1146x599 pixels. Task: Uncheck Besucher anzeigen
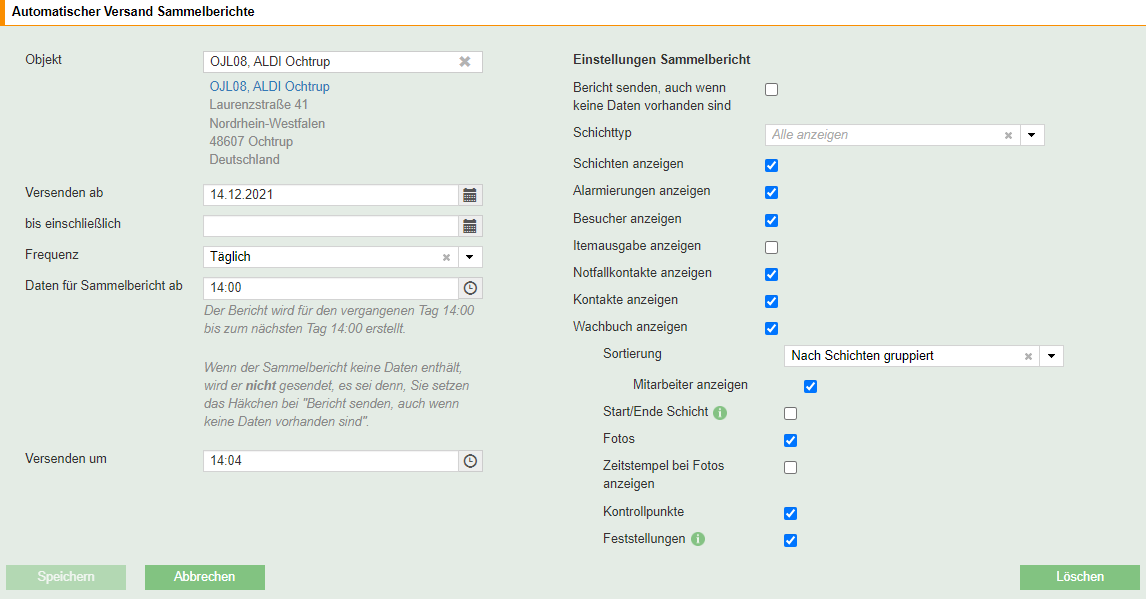click(771, 220)
